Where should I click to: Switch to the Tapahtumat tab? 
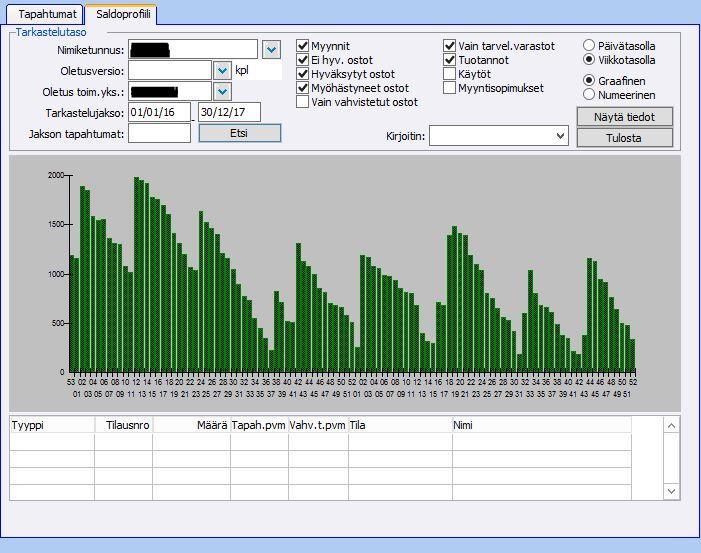tap(46, 14)
